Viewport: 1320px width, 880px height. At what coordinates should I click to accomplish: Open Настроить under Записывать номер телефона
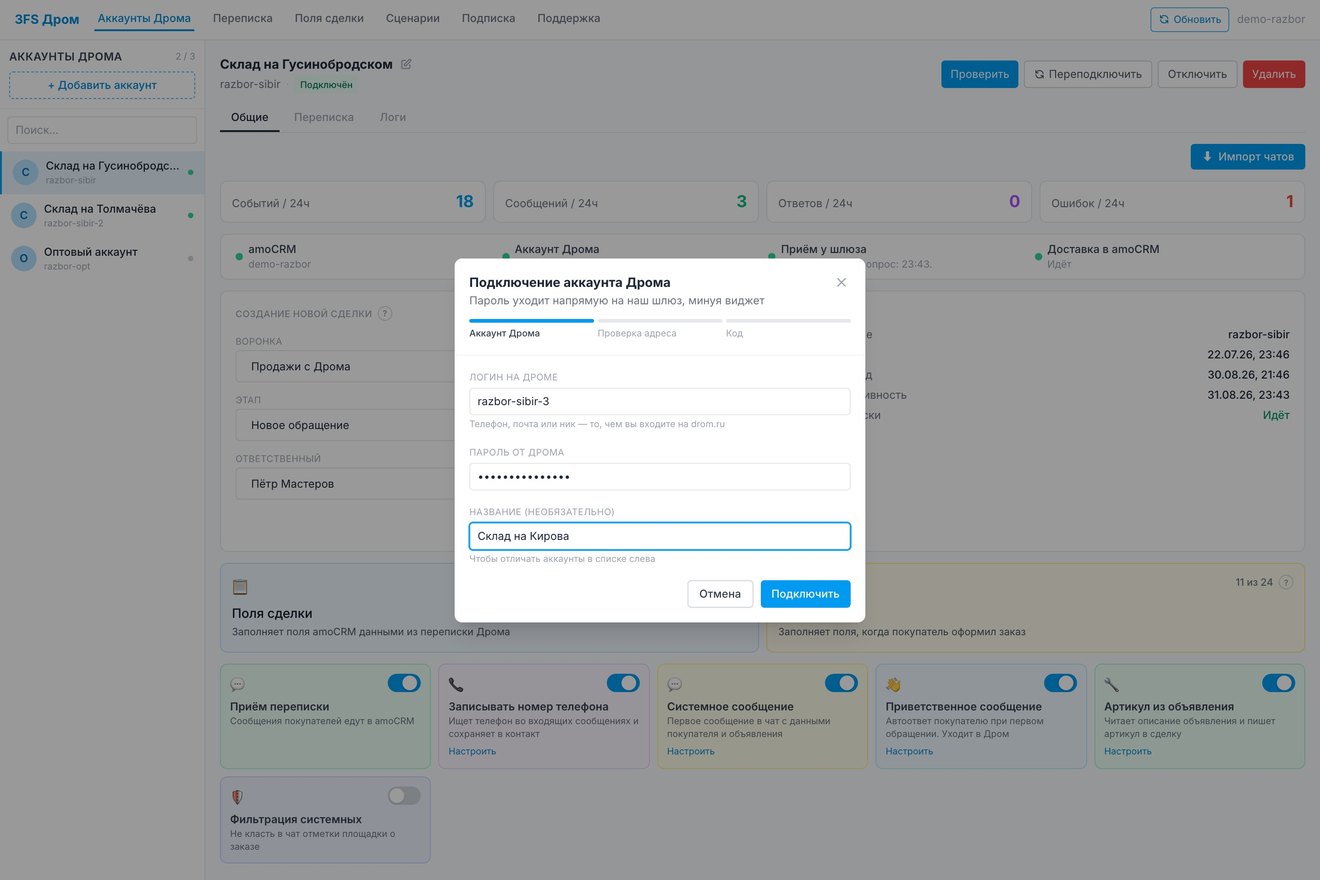[x=472, y=751]
